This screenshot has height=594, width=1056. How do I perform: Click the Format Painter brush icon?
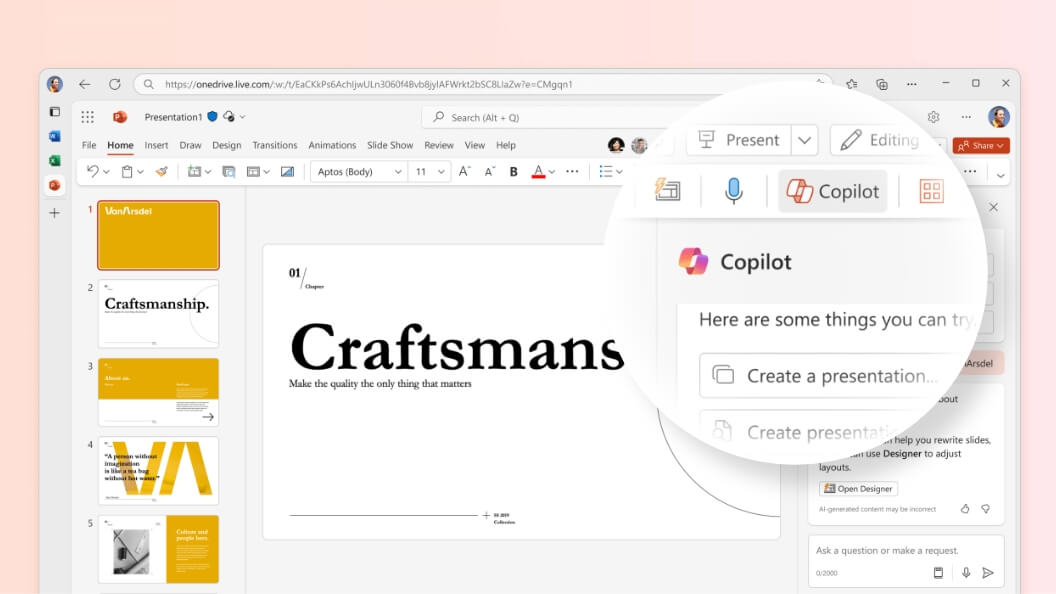pyautogui.click(x=161, y=172)
